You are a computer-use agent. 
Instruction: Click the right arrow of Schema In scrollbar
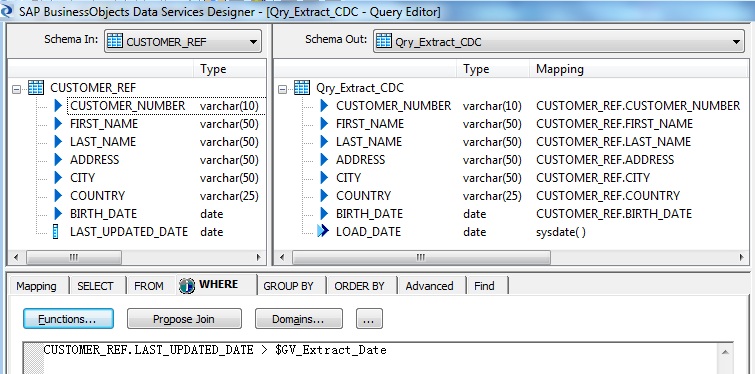point(259,258)
